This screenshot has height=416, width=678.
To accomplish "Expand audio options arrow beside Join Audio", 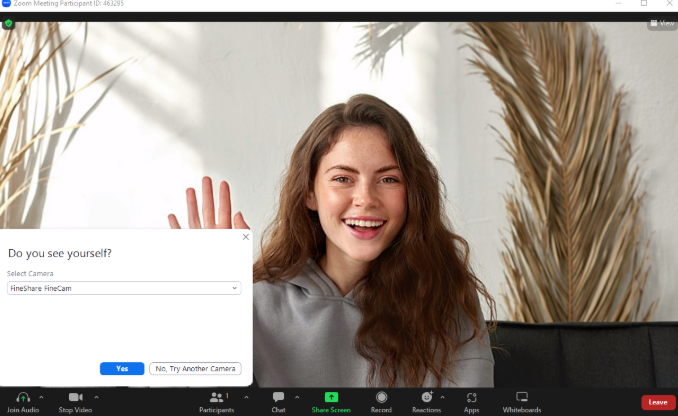I will coord(41,397).
